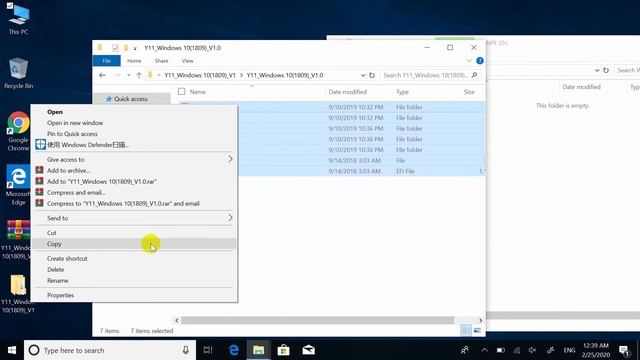Click the Up one level arrow

[139, 75]
